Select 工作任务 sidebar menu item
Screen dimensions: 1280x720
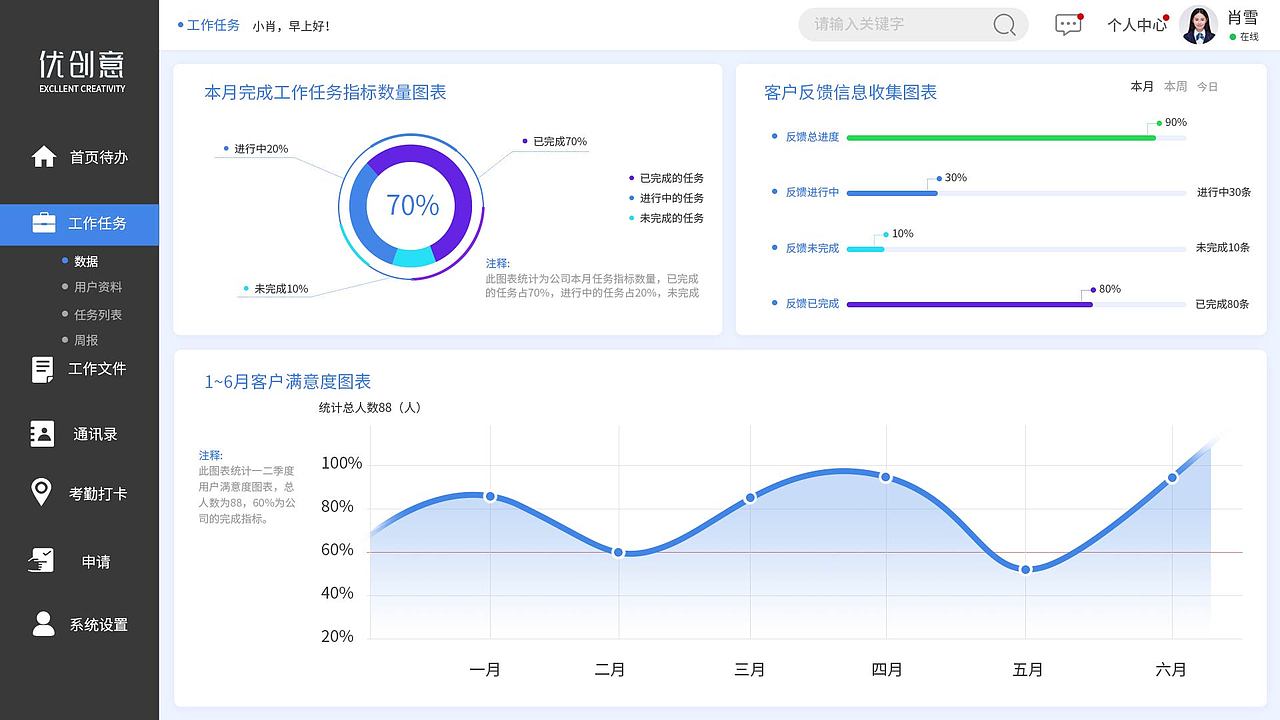[79, 224]
